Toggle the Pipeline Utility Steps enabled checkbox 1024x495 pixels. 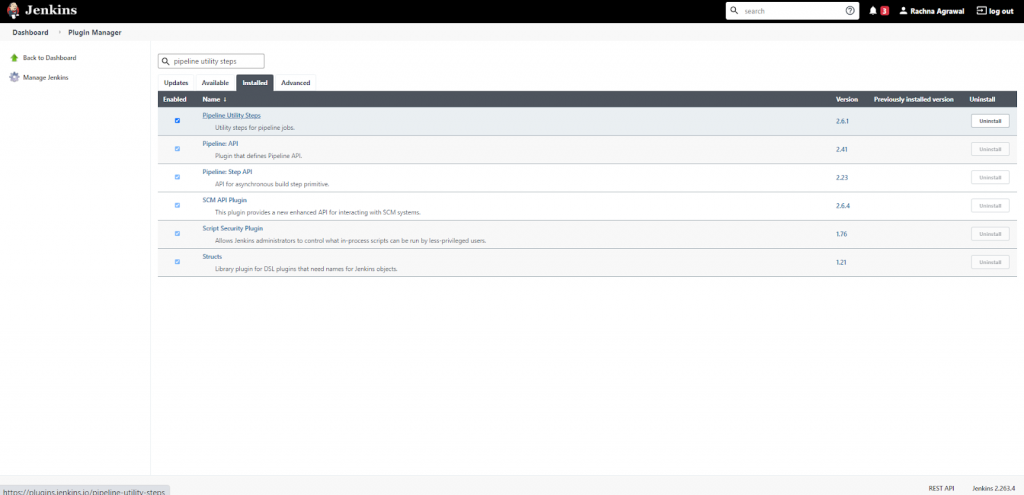click(177, 121)
